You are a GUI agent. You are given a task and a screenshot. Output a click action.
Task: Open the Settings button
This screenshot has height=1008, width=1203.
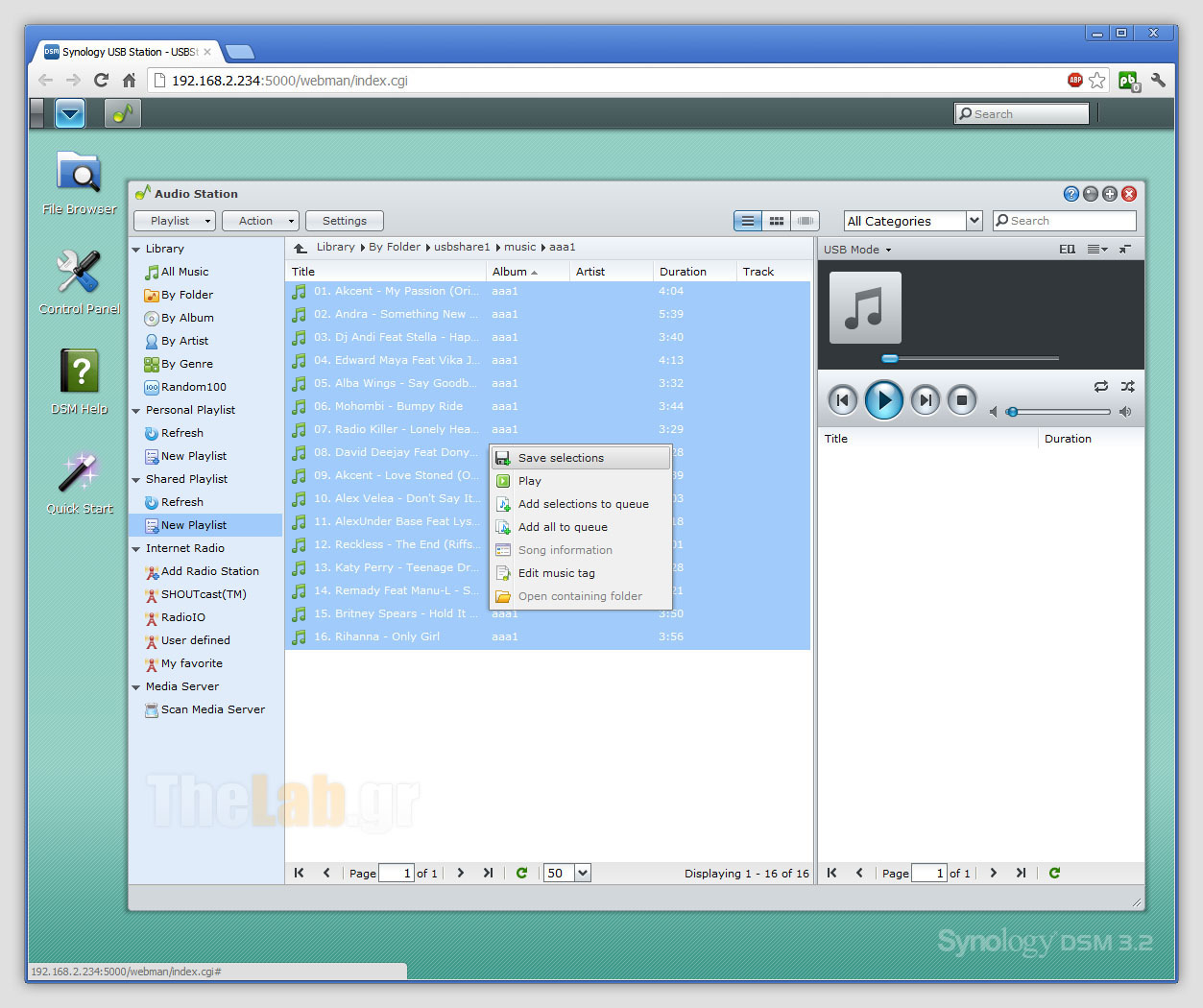coord(345,221)
